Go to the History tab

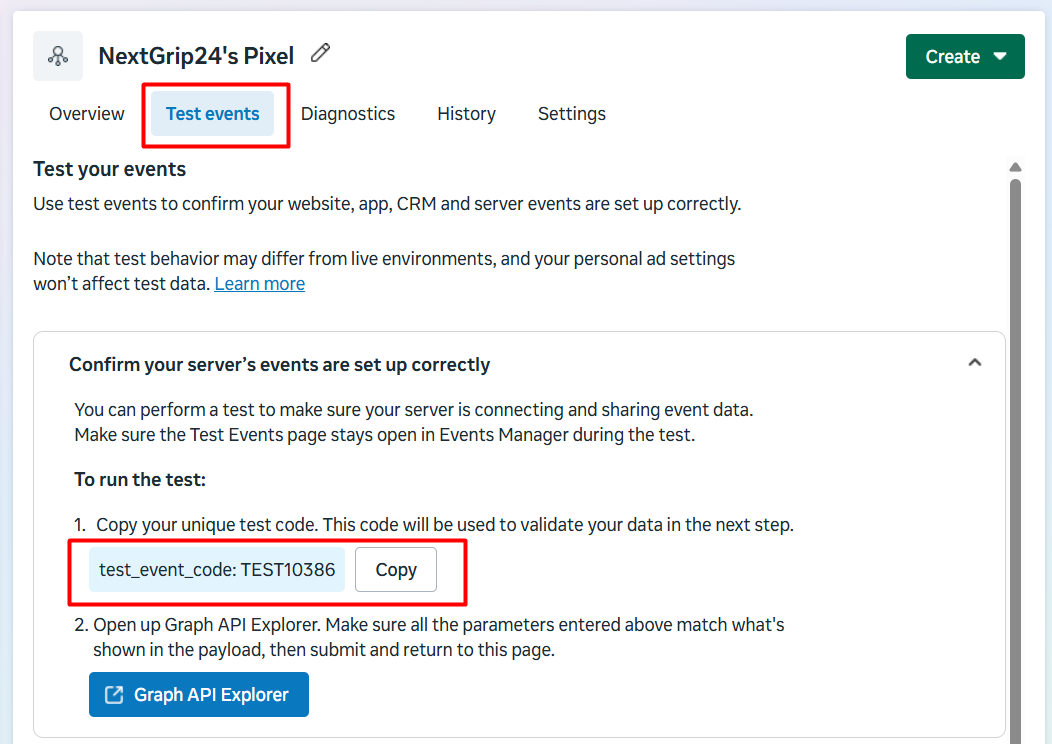pos(466,114)
